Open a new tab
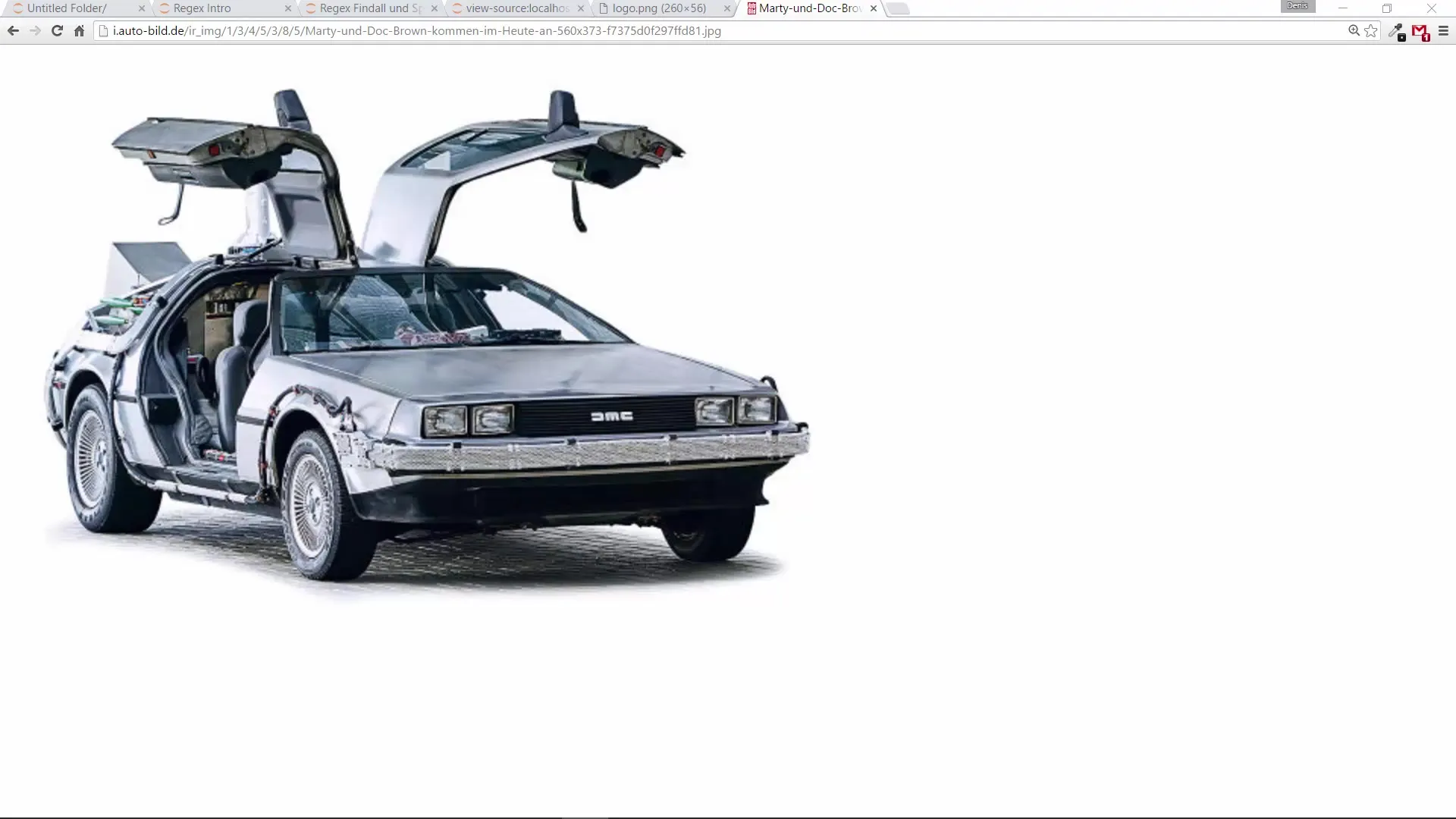 898,8
